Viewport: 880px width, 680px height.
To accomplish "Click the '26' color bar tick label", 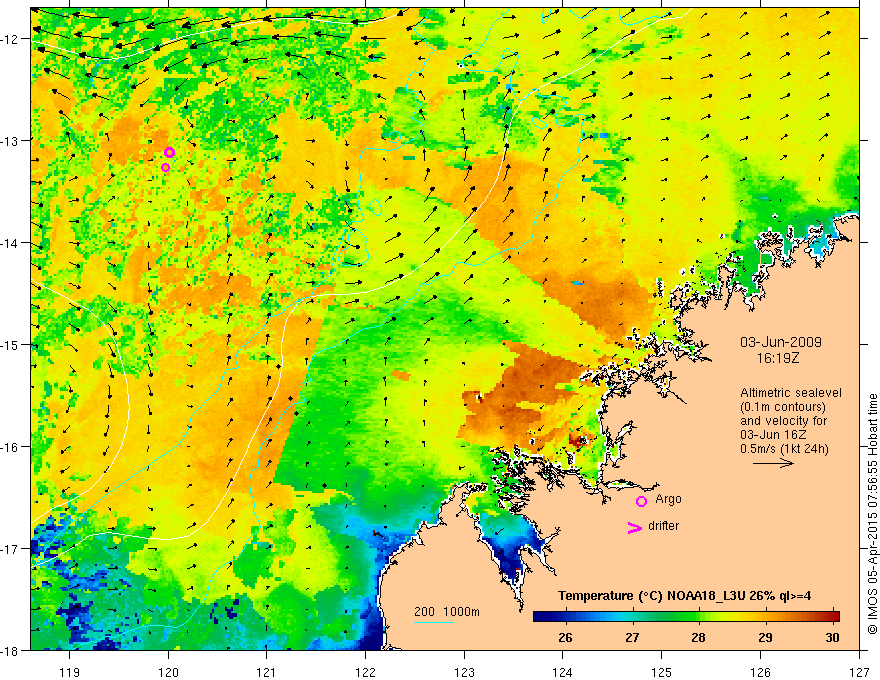I will pos(565,637).
